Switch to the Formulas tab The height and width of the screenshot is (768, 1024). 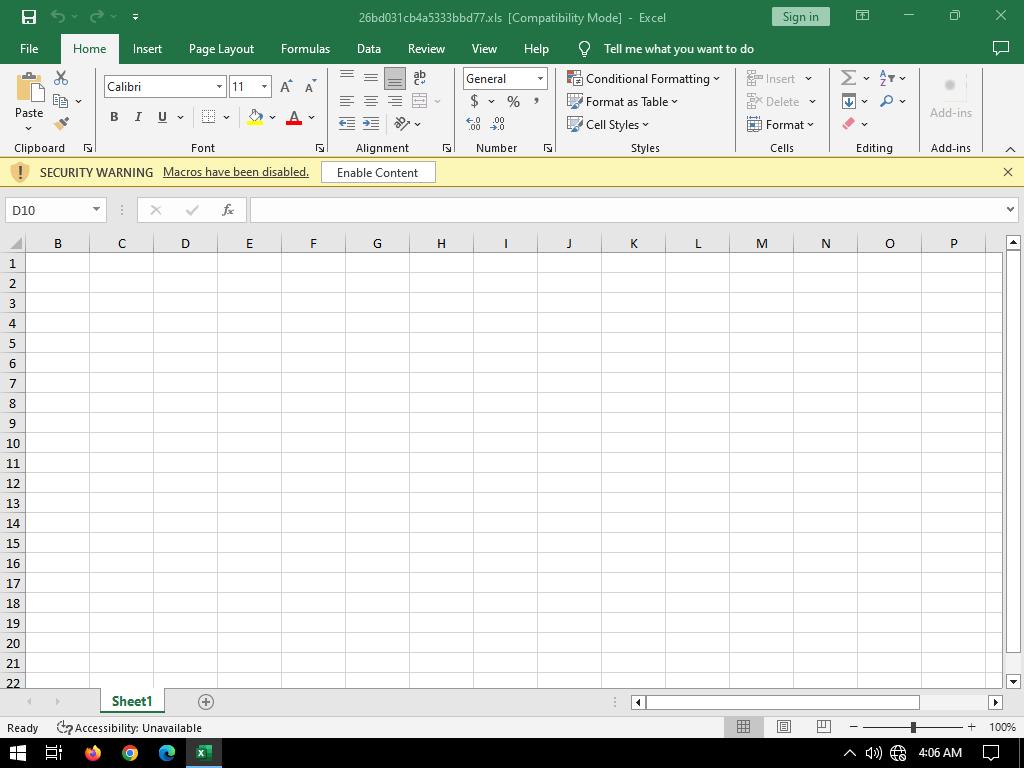(305, 48)
